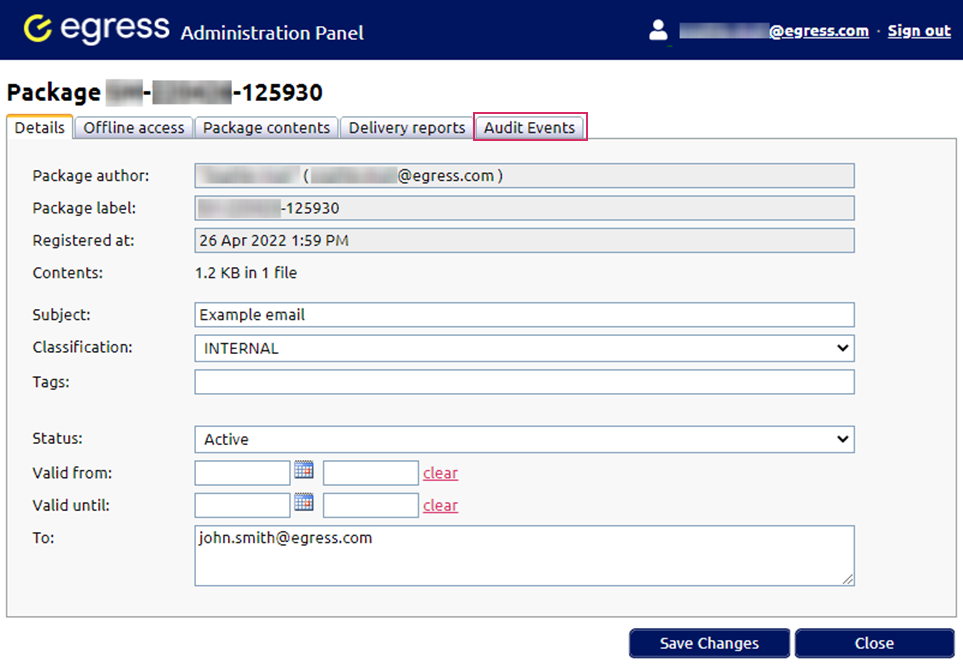Select the Details tab

[39, 127]
